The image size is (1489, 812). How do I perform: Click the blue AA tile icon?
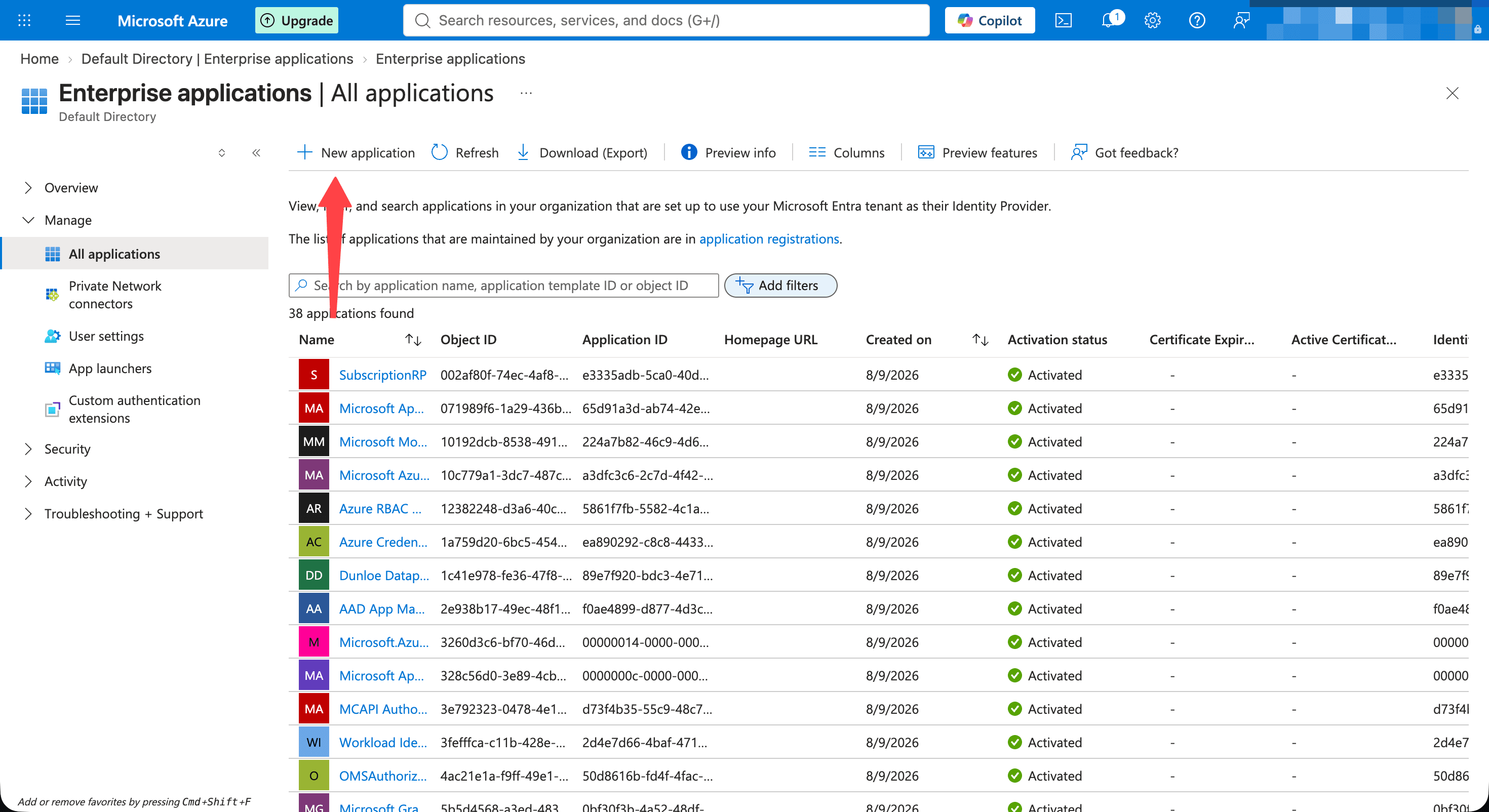314,609
